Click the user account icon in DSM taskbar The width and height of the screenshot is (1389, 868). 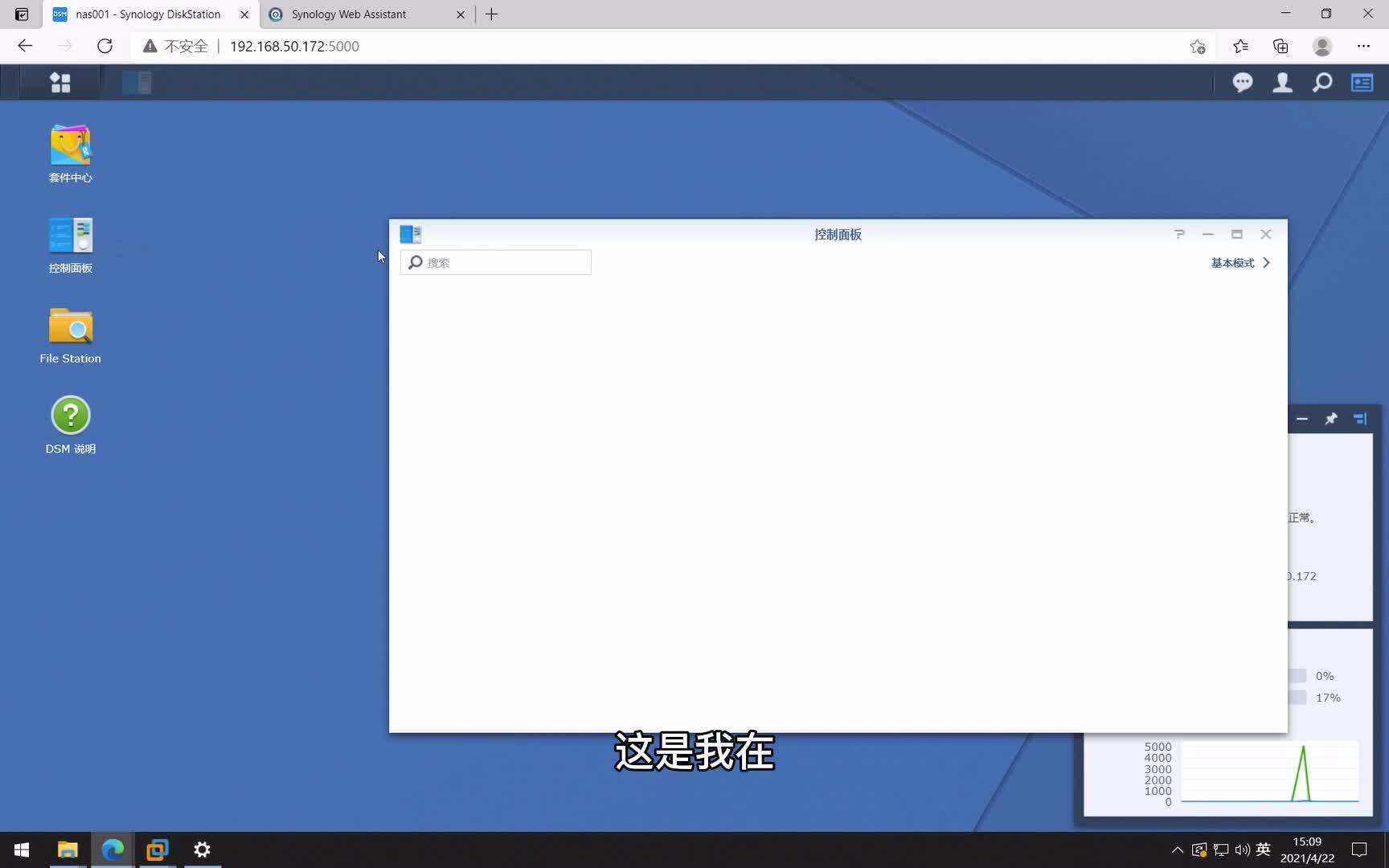1282,82
